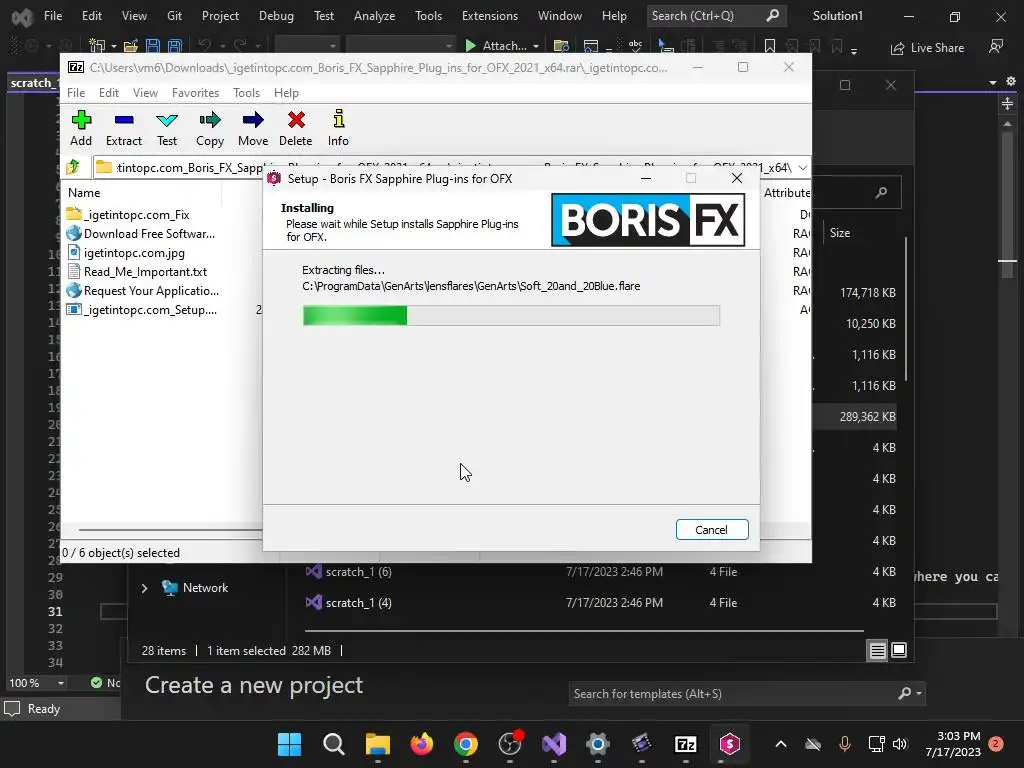Open OBS Studio from taskbar

tap(510, 744)
